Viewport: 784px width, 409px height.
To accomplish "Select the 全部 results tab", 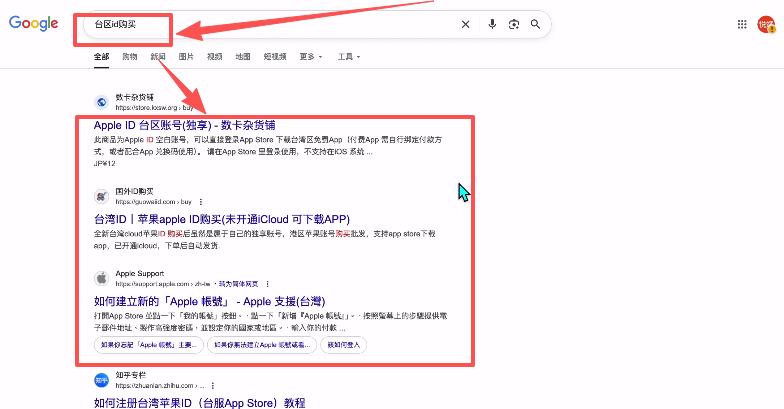I will click(x=102, y=56).
